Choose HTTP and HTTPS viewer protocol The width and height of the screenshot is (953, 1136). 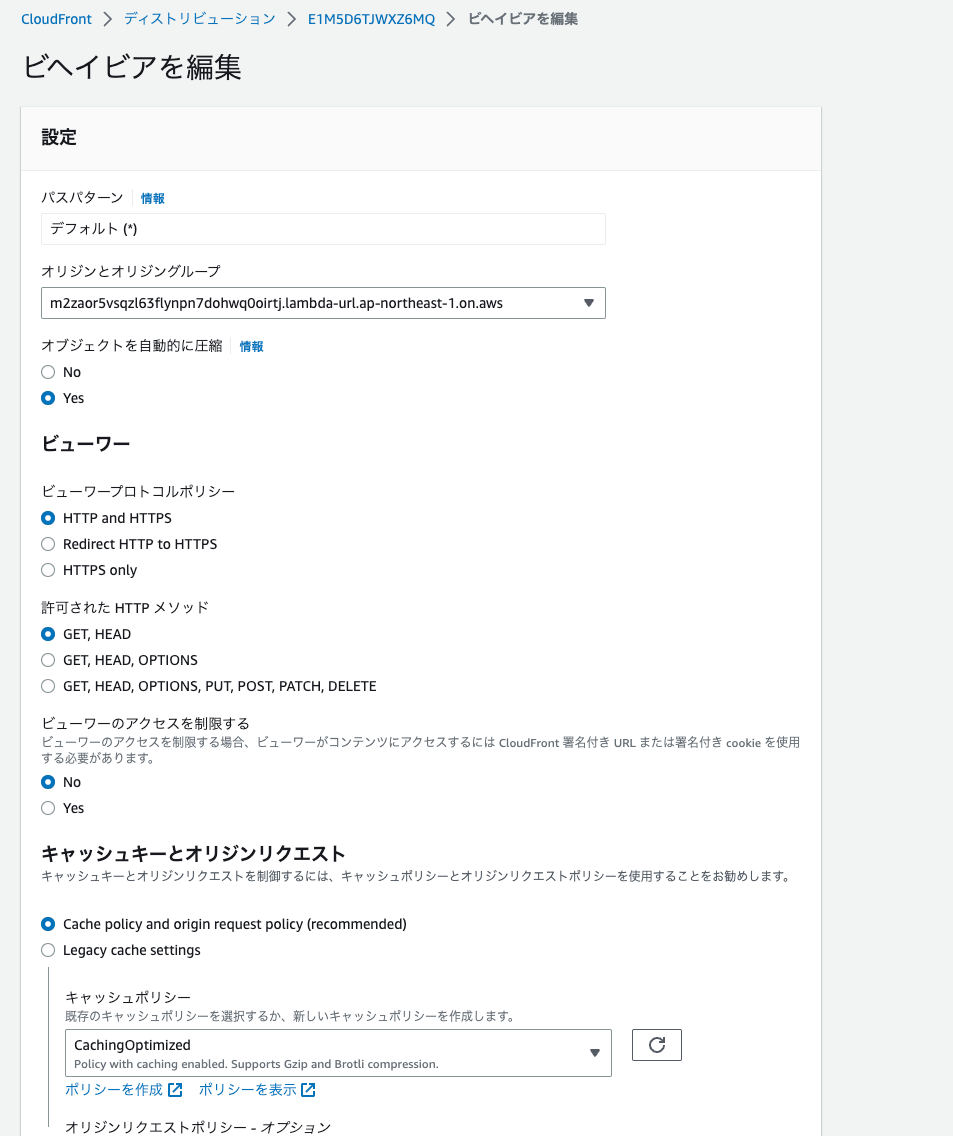(x=48, y=518)
